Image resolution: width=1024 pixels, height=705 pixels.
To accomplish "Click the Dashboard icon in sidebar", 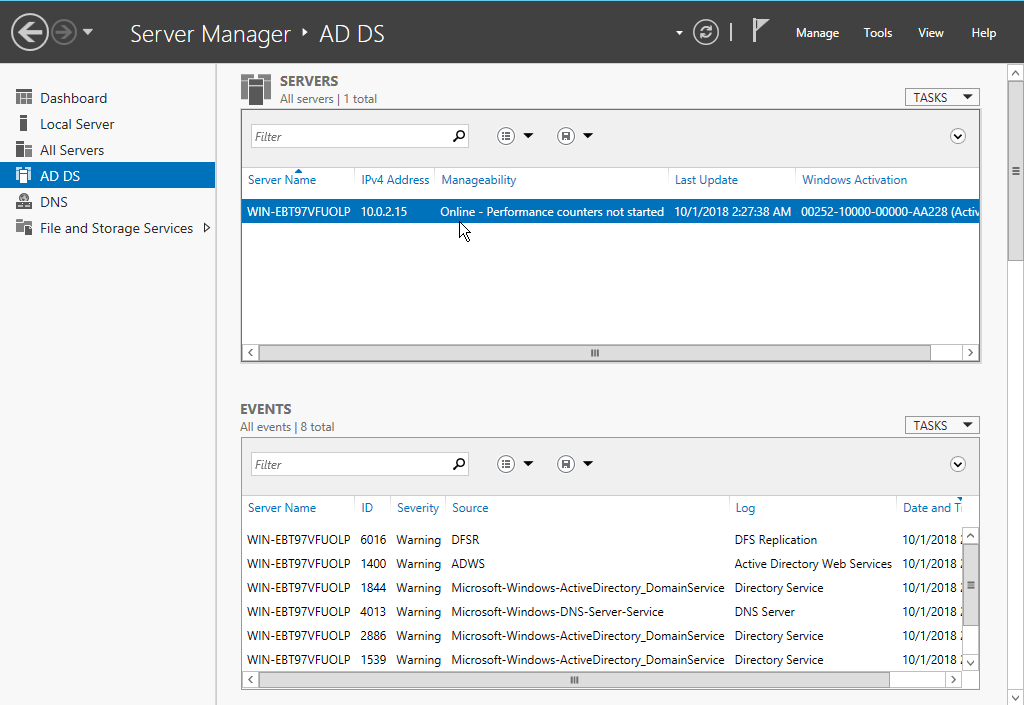I will tap(24, 98).
